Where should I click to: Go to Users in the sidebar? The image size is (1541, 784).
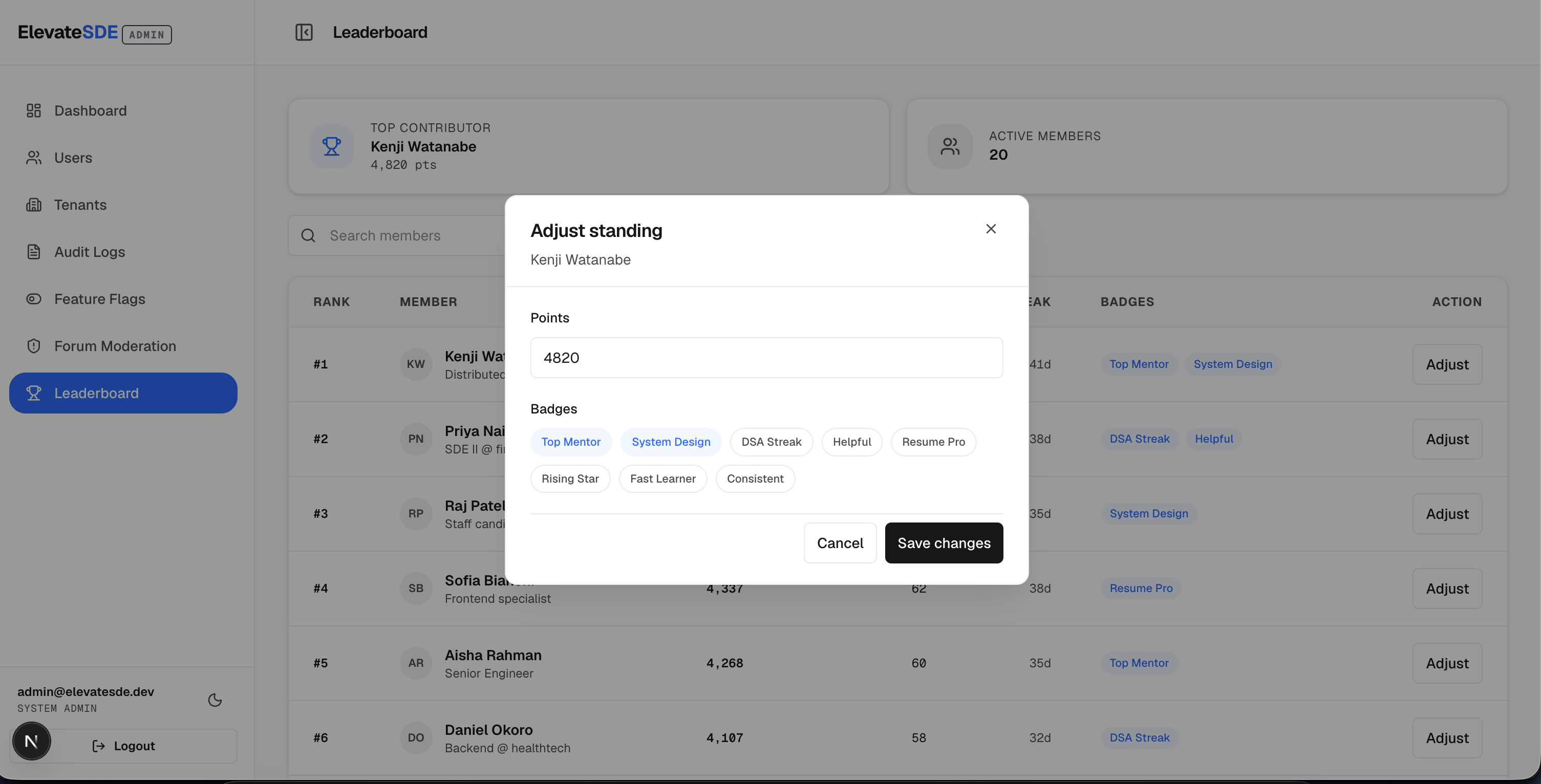pos(123,158)
